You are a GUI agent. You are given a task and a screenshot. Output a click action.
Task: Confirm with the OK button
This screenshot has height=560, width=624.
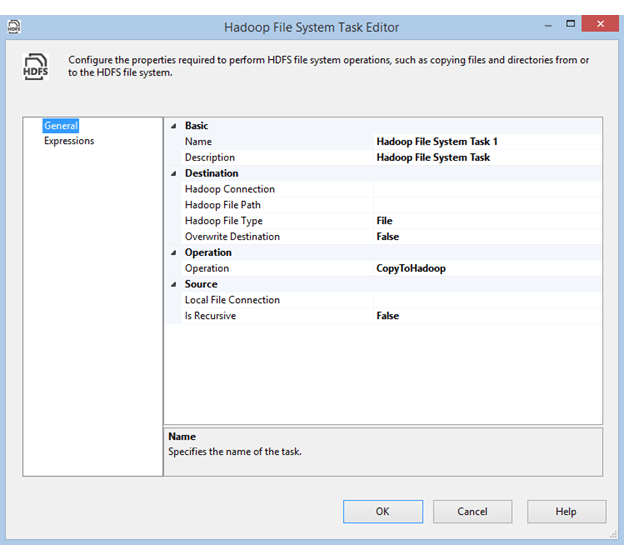tap(383, 512)
